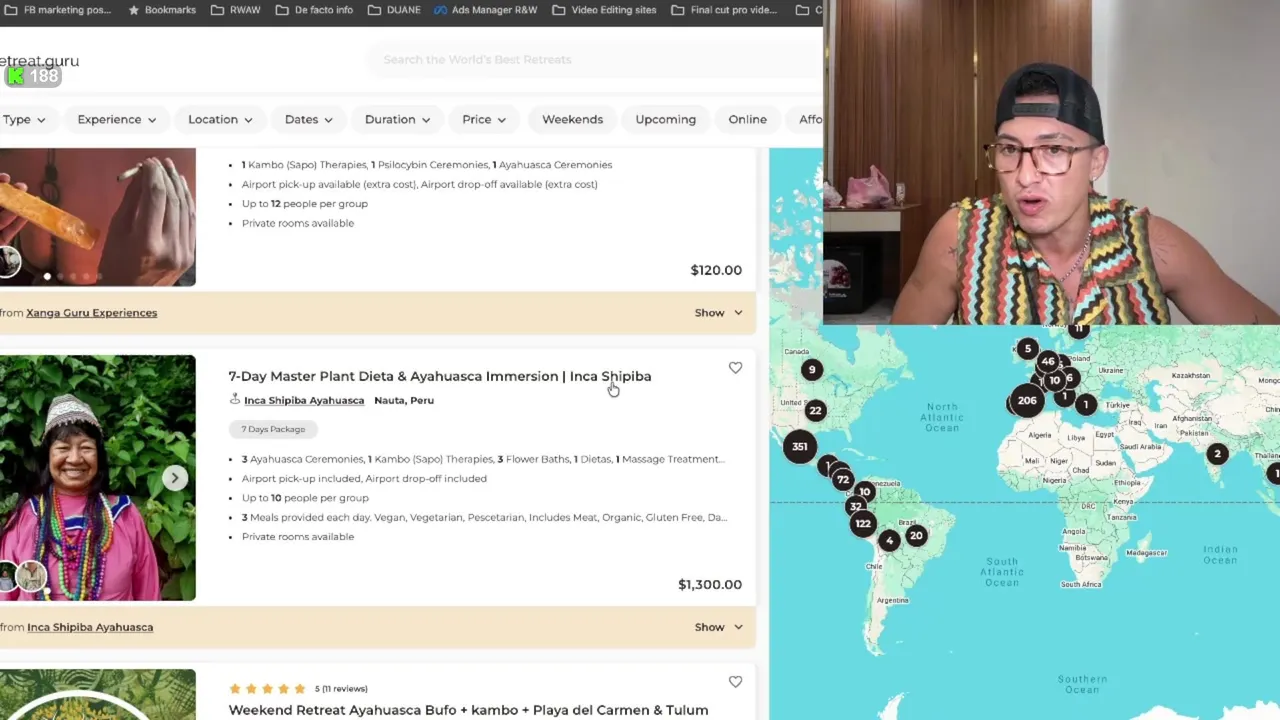
Task: Open the Xanga Guru Experiences link
Action: 91,313
